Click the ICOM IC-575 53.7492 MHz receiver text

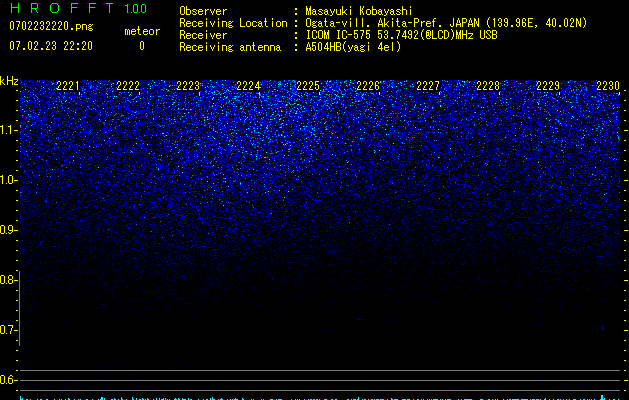(x=401, y=35)
